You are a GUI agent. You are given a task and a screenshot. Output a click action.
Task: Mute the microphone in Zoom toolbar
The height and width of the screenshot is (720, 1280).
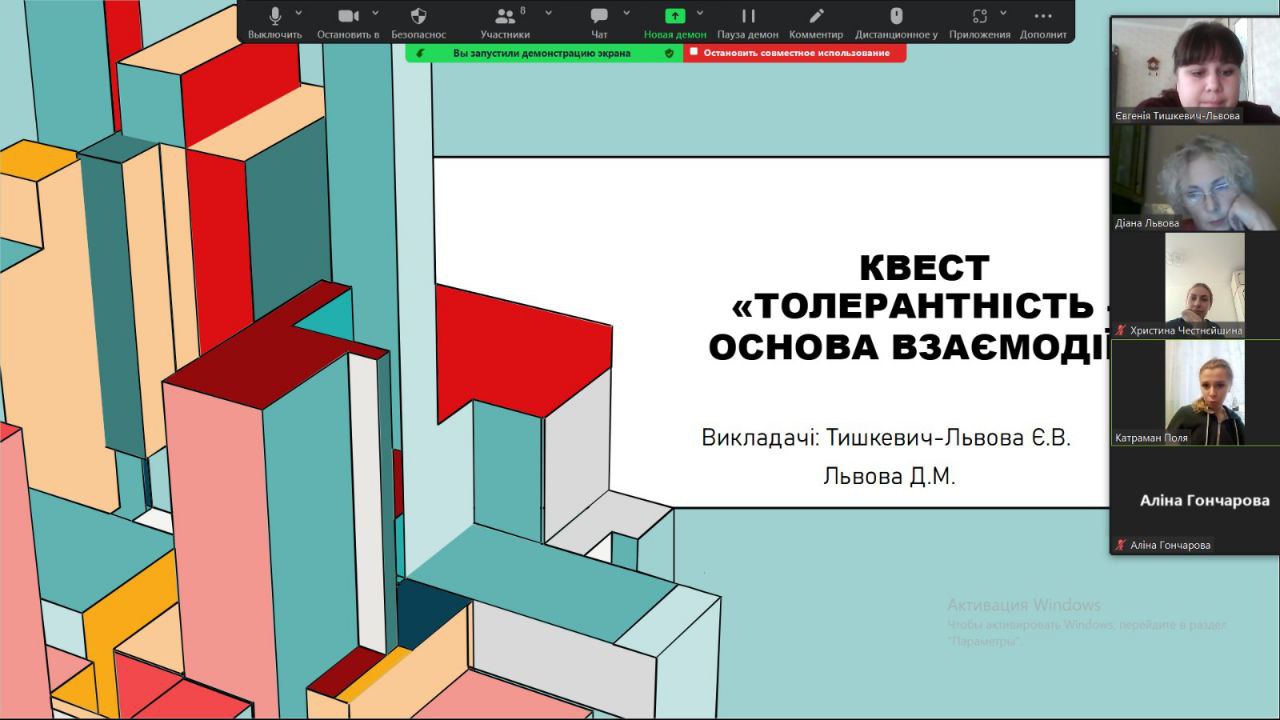[x=275, y=17]
